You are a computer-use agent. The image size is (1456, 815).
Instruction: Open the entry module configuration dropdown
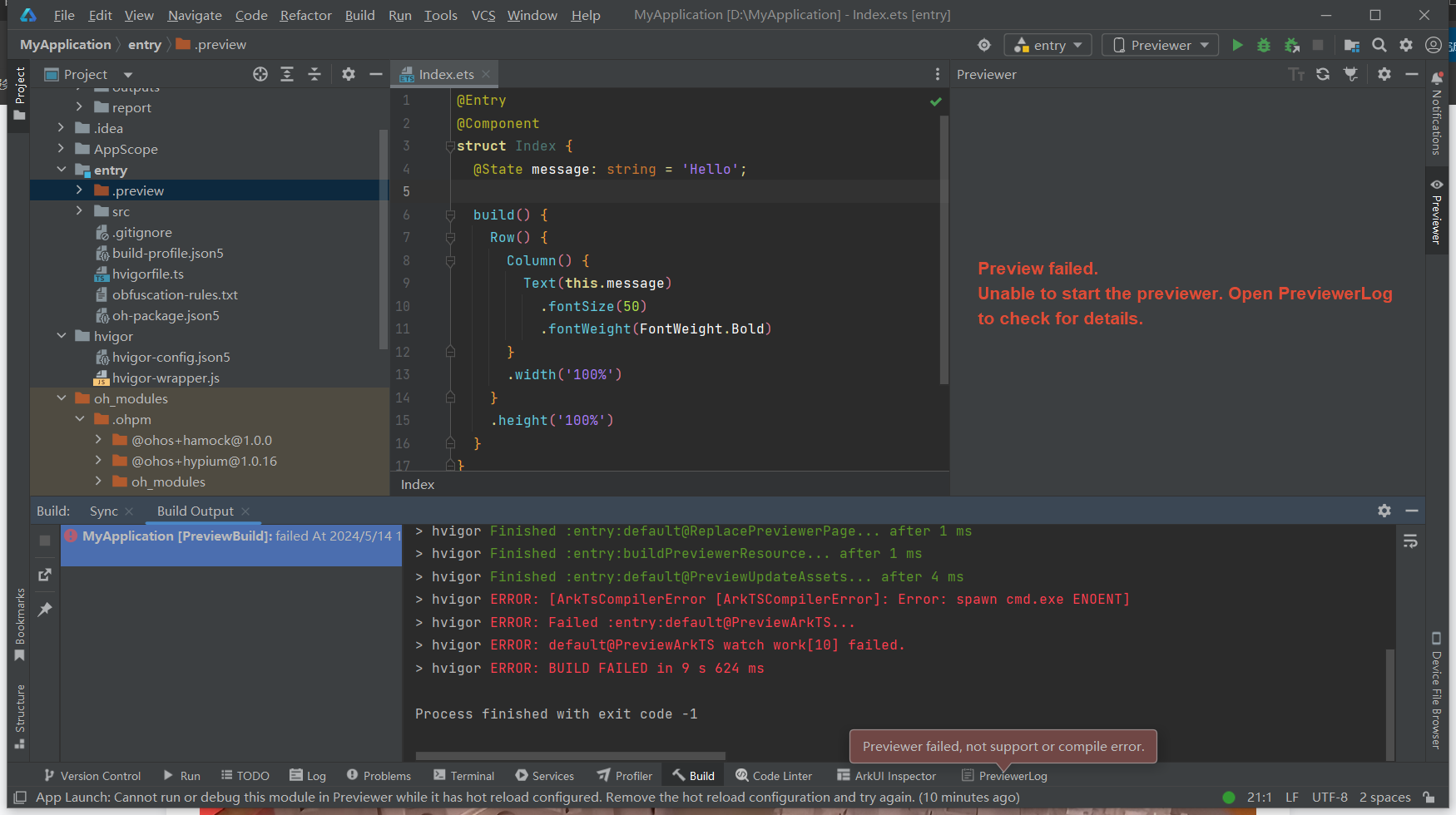point(1048,45)
